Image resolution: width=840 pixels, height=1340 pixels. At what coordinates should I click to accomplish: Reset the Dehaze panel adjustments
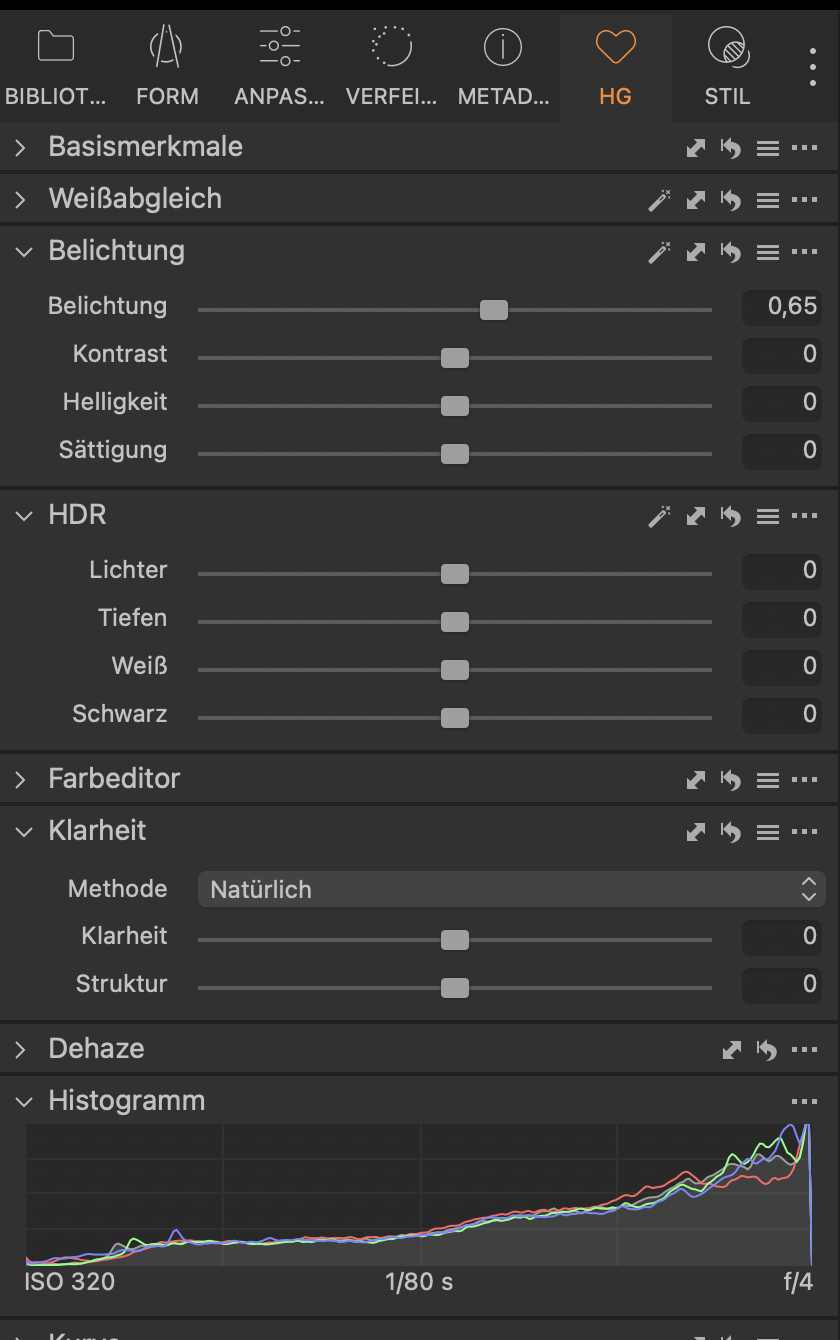[x=766, y=1050]
